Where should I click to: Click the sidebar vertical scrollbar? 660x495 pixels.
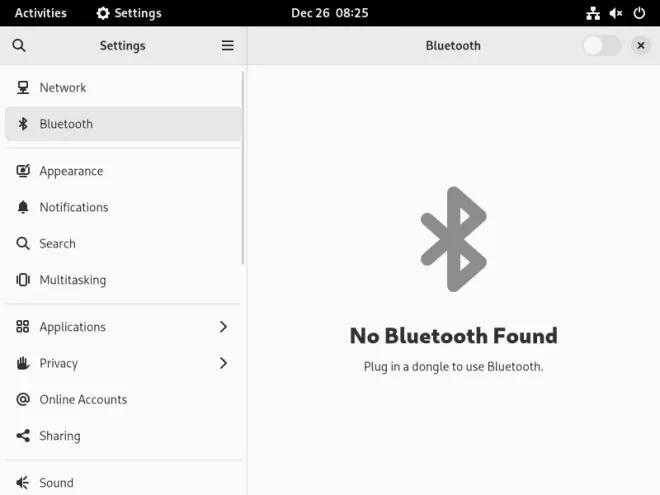[x=243, y=168]
